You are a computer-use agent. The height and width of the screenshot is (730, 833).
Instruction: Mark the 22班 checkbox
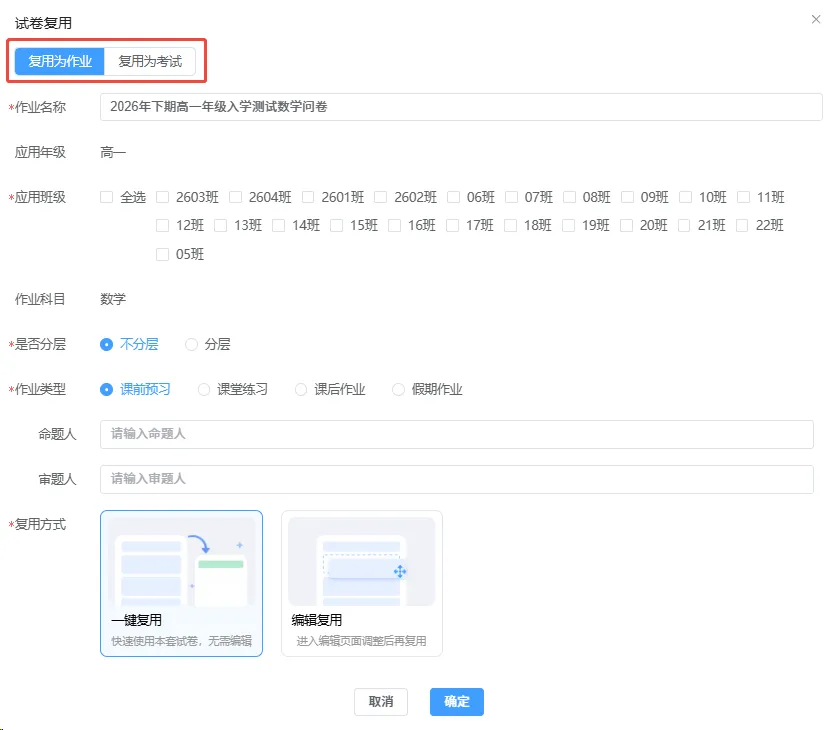742,225
